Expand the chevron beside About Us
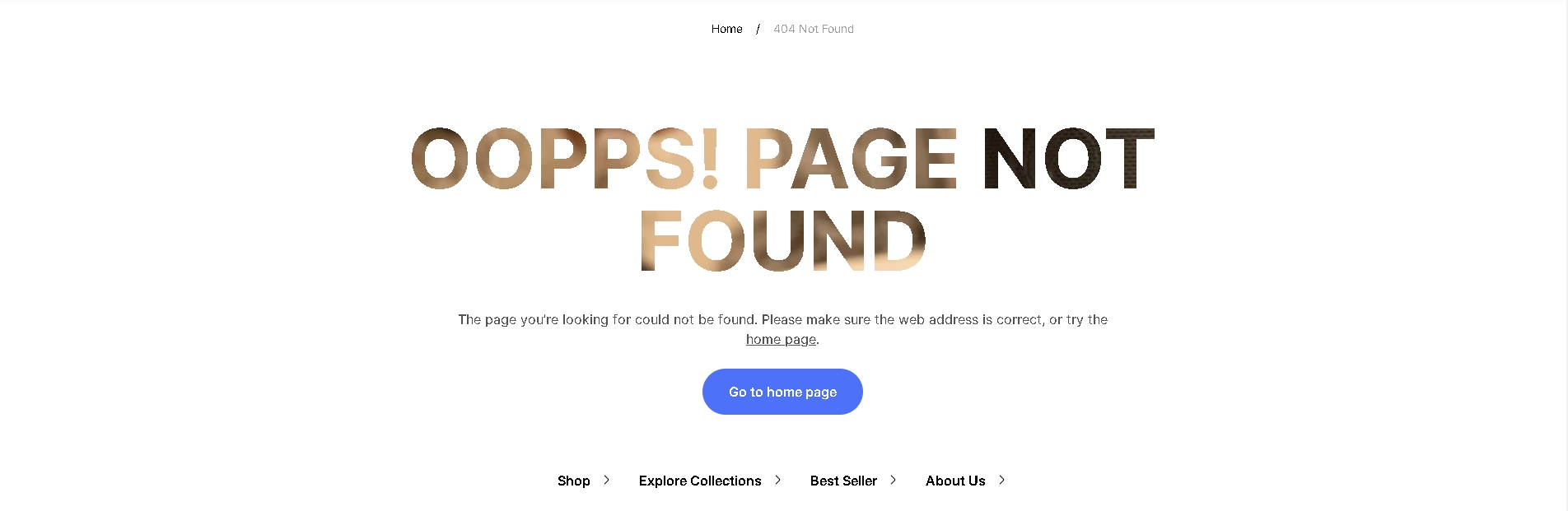The height and width of the screenshot is (511, 1568). (1001, 480)
